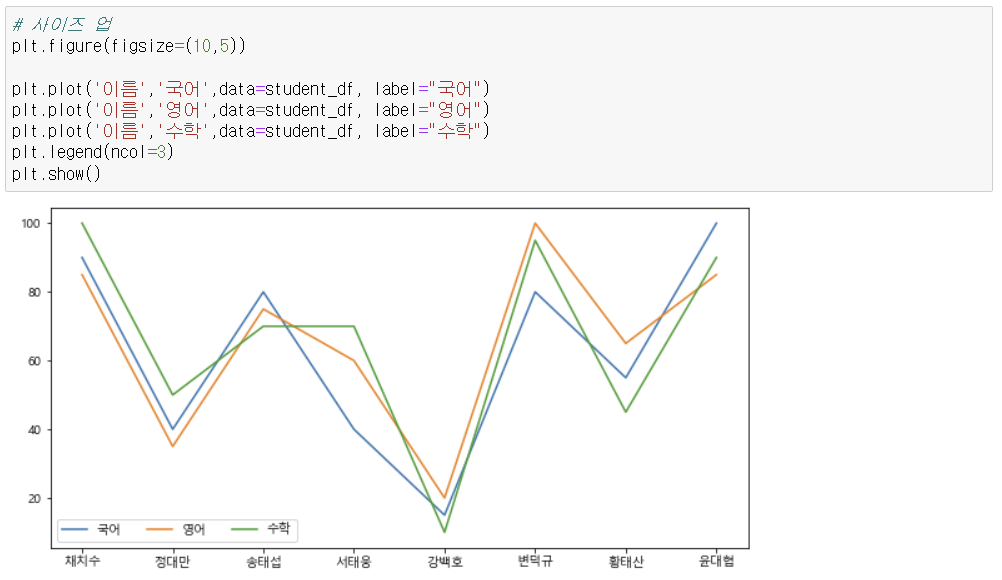The height and width of the screenshot is (580, 1002).
Task: Select the 영어 legend label
Action: [x=194, y=529]
